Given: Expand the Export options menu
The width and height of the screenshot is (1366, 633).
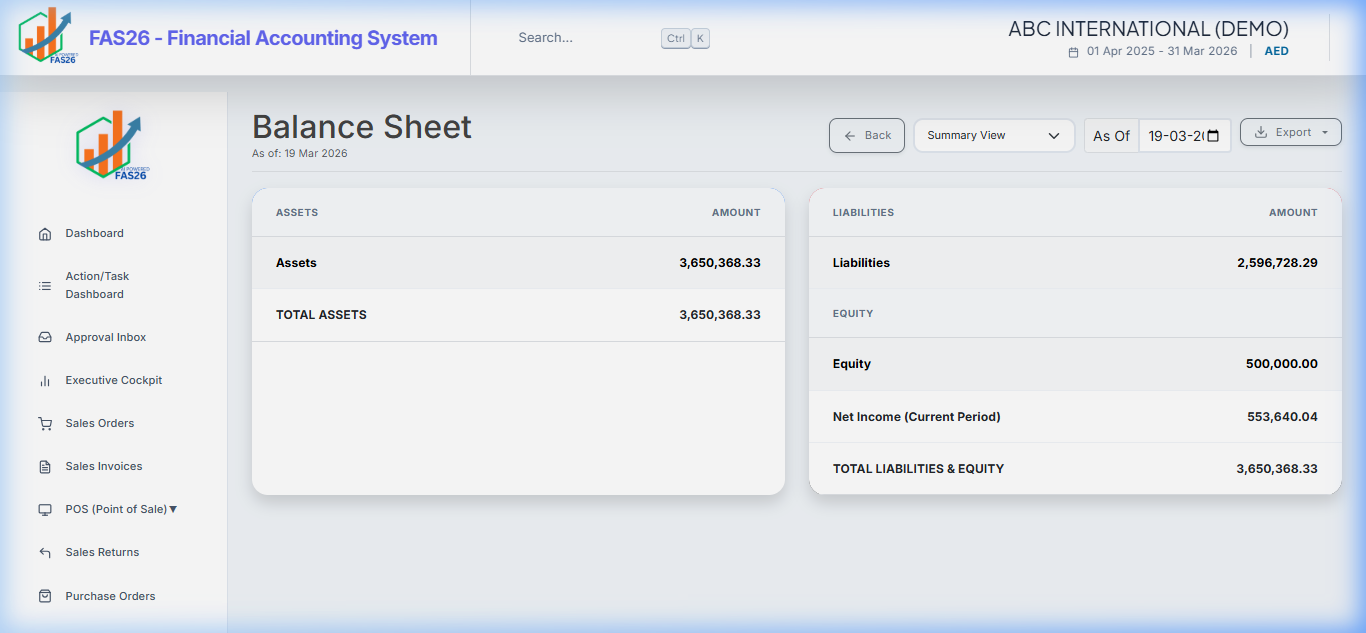Looking at the screenshot, I should click(x=1290, y=132).
